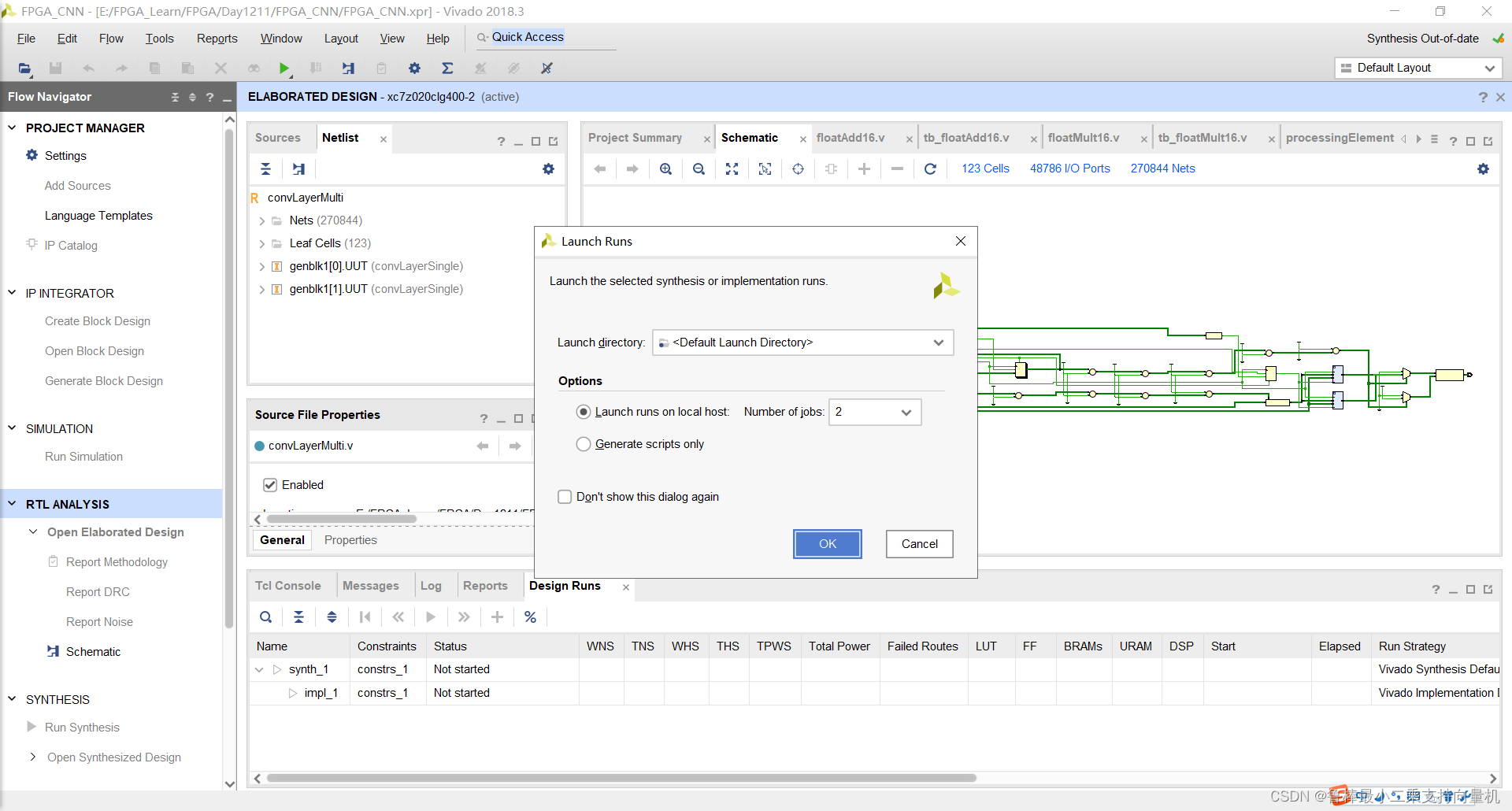
Task: Open the Reports menu
Action: pos(217,39)
